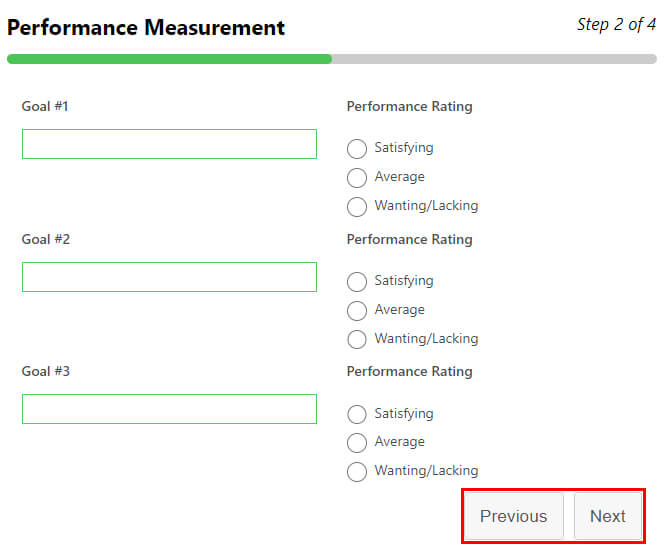Activate the Goal #3 text field

coord(169,409)
